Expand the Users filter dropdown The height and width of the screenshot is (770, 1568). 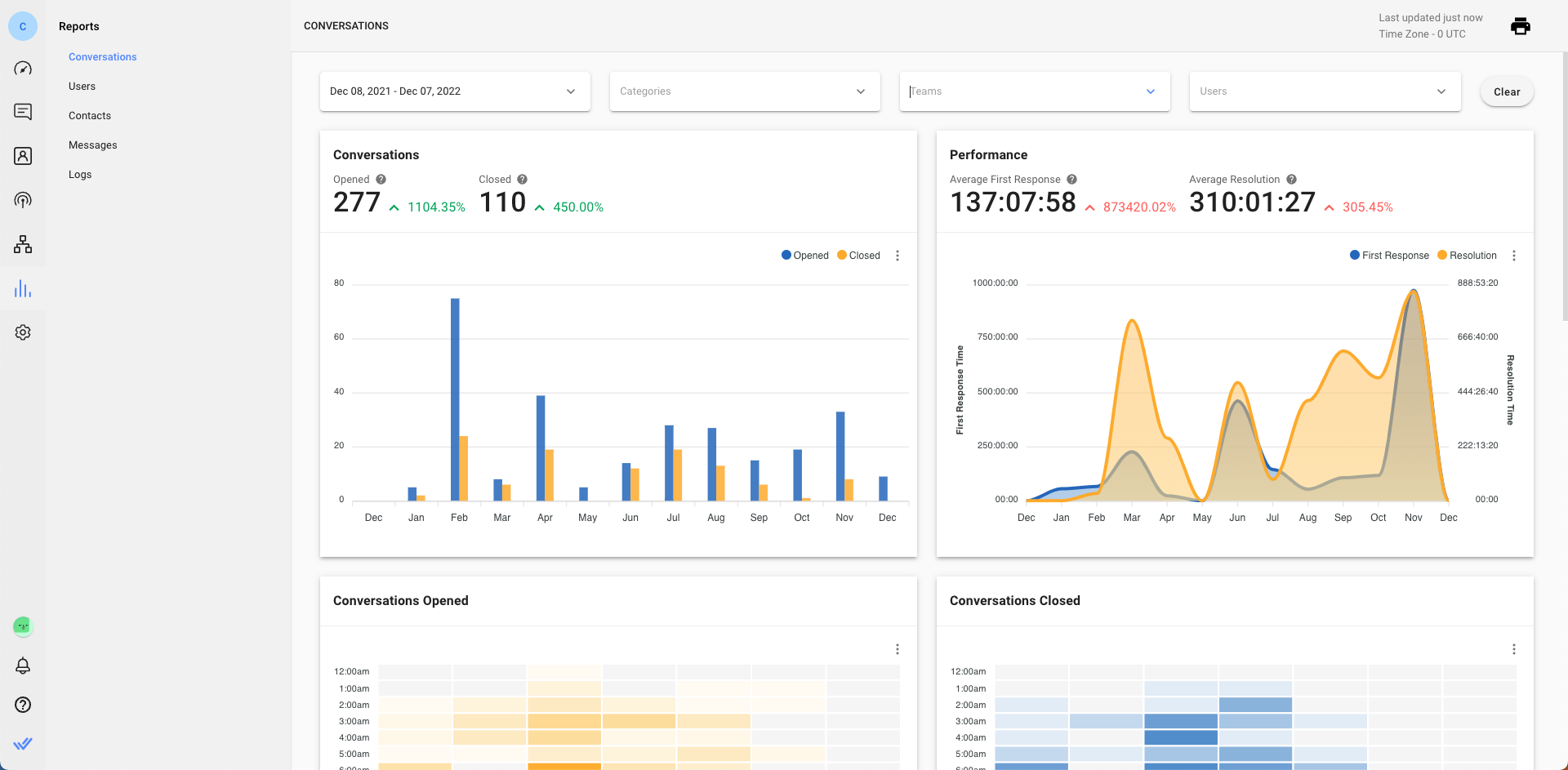pos(1325,91)
